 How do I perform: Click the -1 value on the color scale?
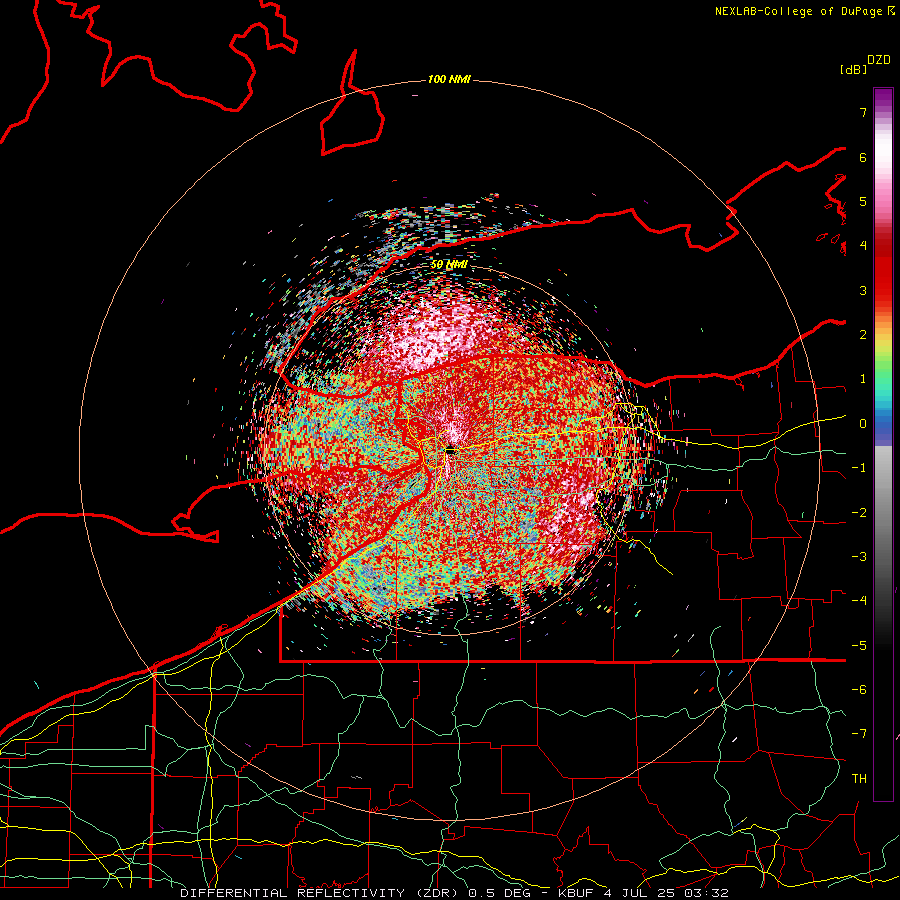[x=859, y=468]
